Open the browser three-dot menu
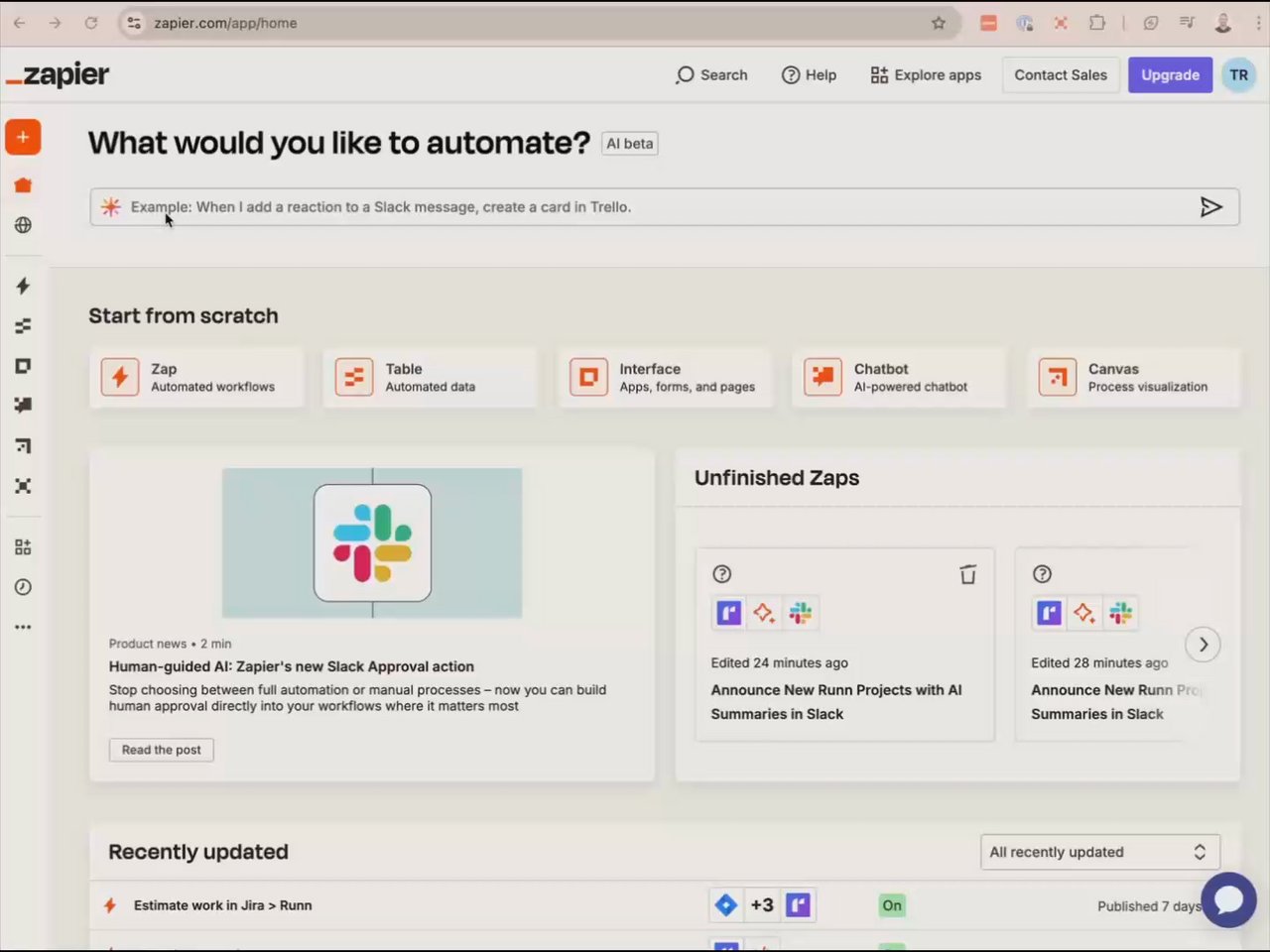This screenshot has width=1270, height=952. coord(1260,23)
